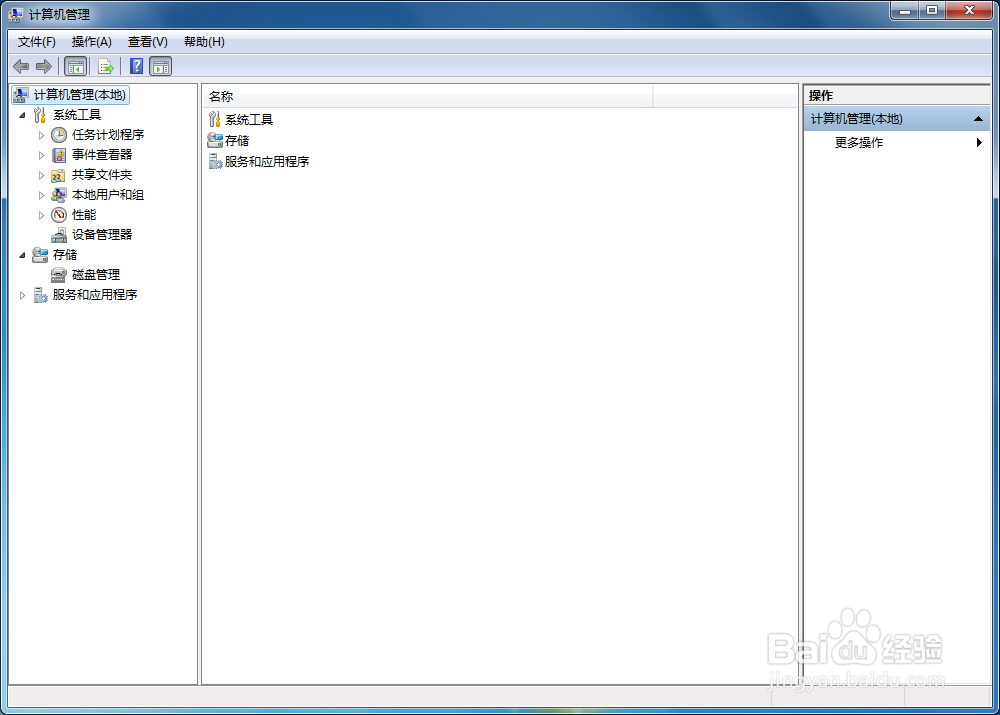Select 事件查看器 label in the tree
Viewport: 1000px width, 715px height.
click(x=102, y=155)
